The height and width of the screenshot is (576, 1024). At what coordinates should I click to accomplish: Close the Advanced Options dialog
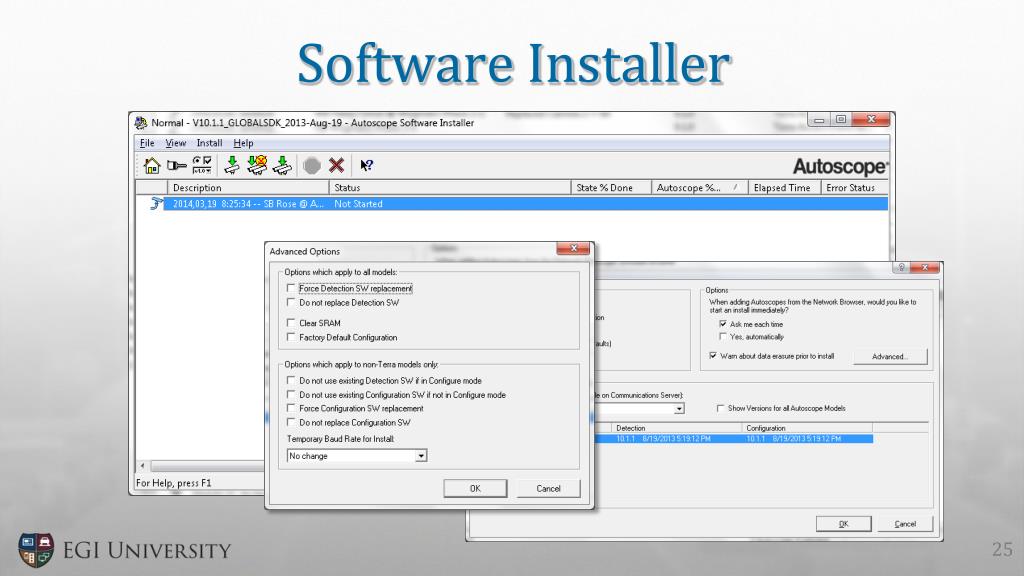click(x=573, y=248)
